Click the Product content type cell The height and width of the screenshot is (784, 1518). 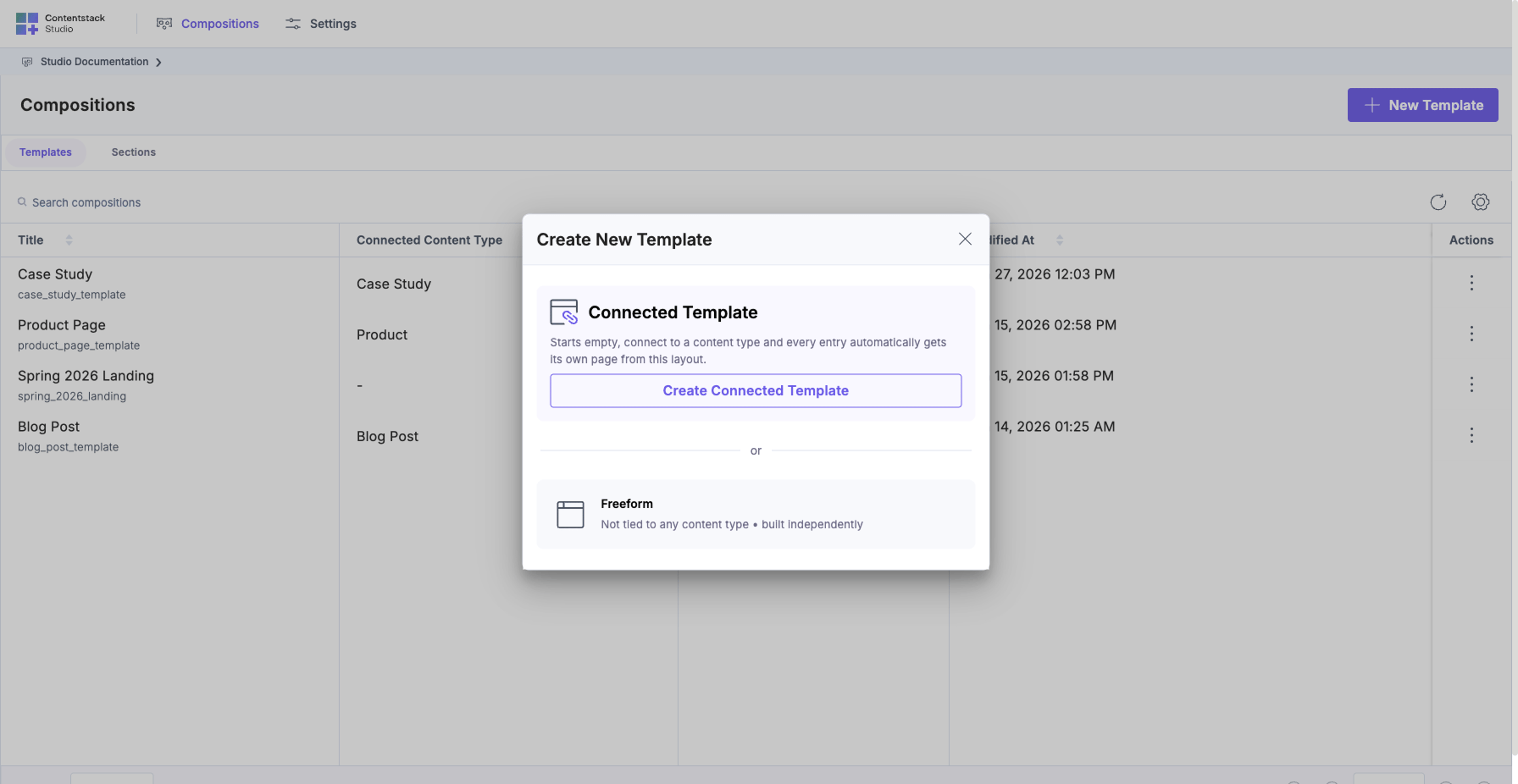tap(382, 335)
